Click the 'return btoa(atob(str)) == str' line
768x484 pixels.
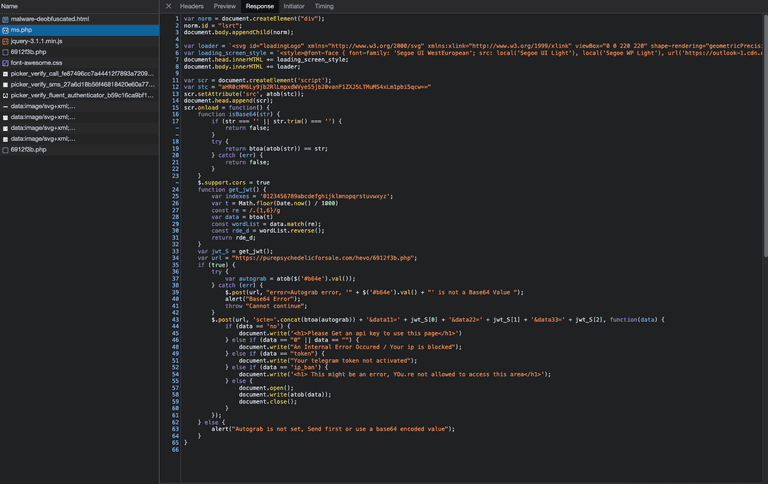click(x=276, y=148)
